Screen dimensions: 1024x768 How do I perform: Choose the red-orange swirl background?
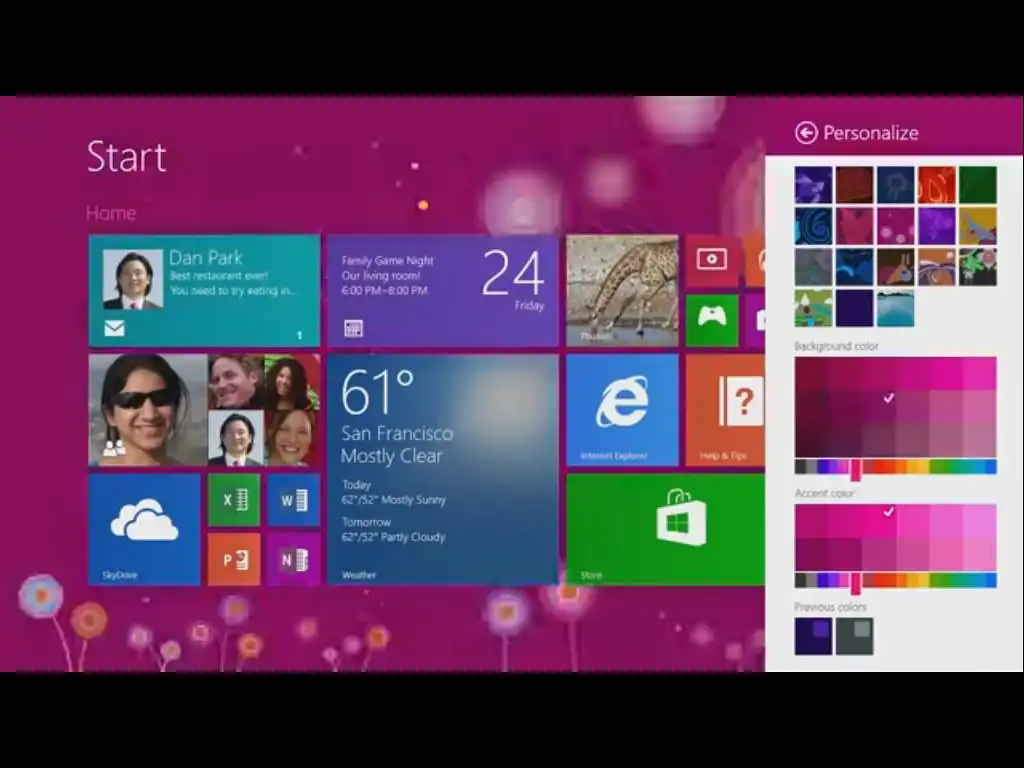(936, 185)
